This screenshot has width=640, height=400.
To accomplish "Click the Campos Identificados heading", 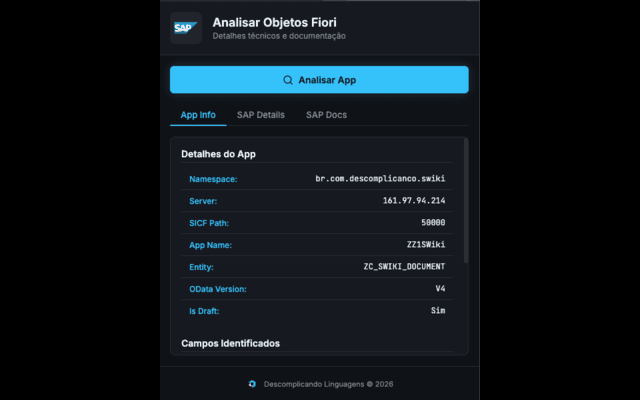I will [231, 344].
